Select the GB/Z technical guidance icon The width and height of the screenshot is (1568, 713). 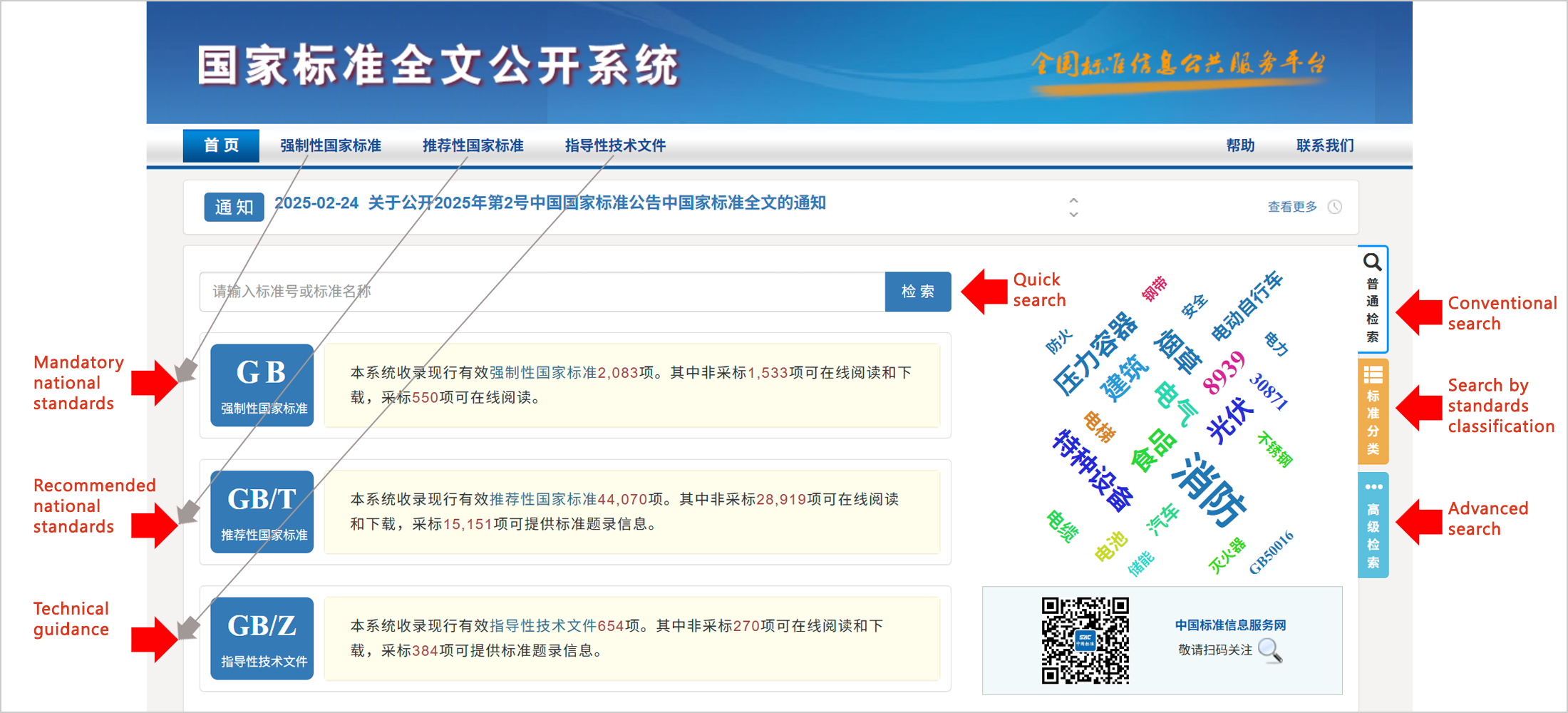click(x=262, y=638)
